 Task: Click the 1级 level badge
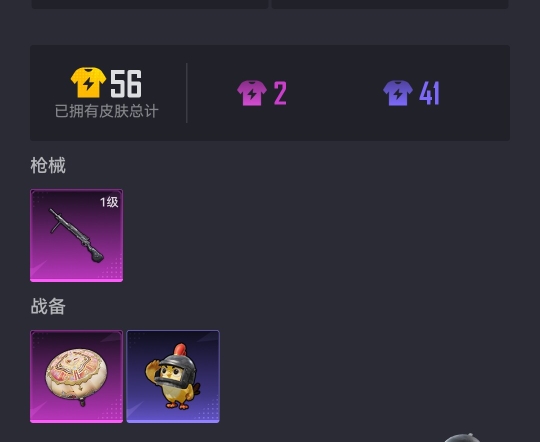tap(109, 202)
